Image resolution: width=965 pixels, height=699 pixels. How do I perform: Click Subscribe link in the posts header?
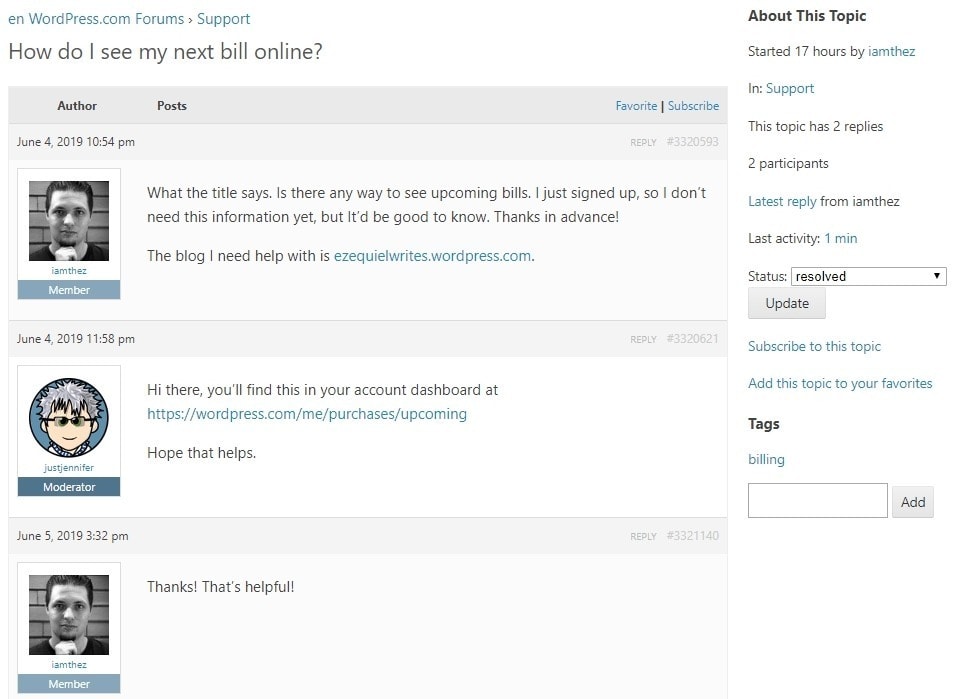pos(693,106)
